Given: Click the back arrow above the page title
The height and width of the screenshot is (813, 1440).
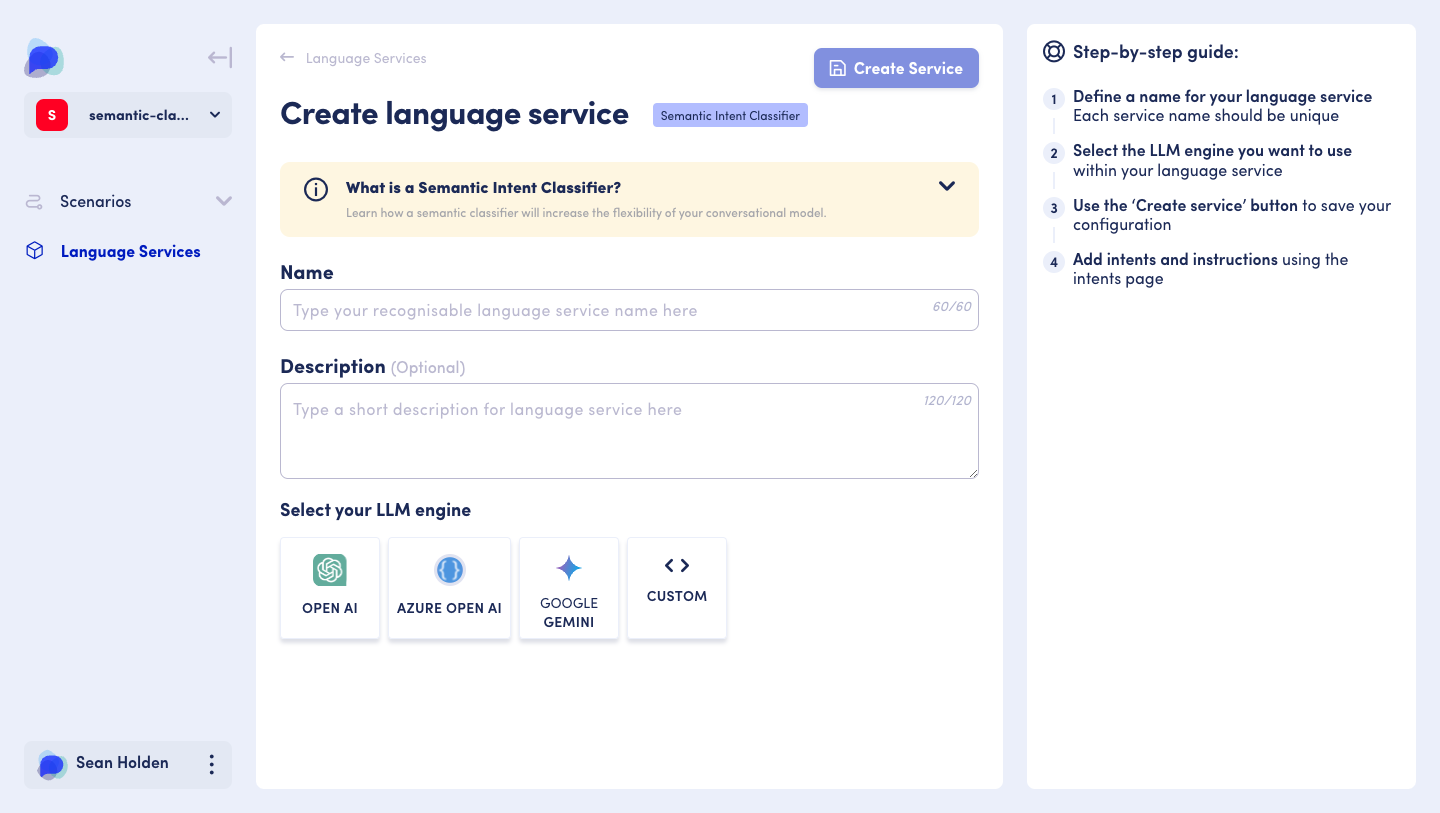Looking at the screenshot, I should pyautogui.click(x=287, y=58).
